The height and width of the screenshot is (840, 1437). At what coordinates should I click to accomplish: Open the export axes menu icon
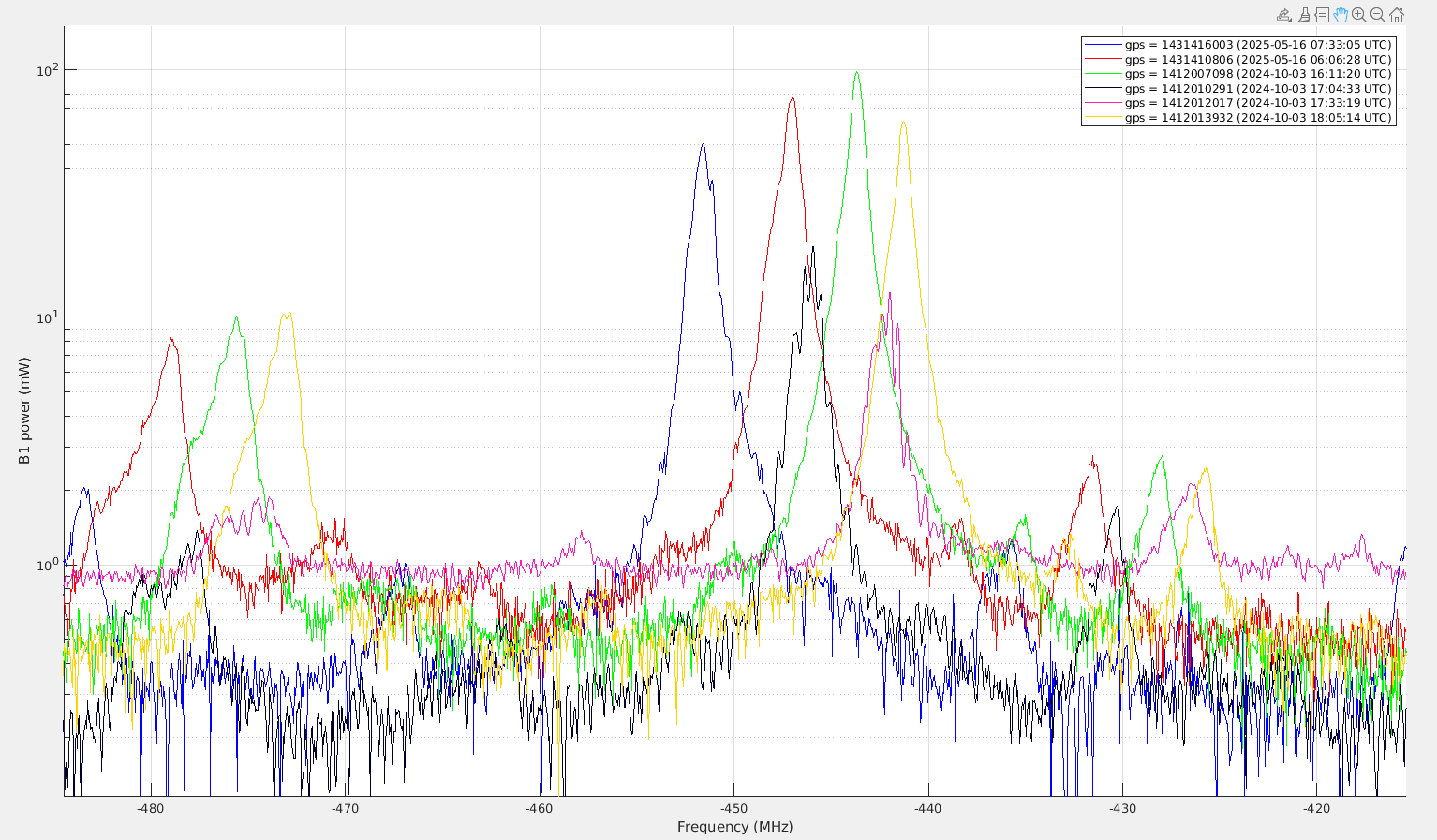click(1284, 15)
